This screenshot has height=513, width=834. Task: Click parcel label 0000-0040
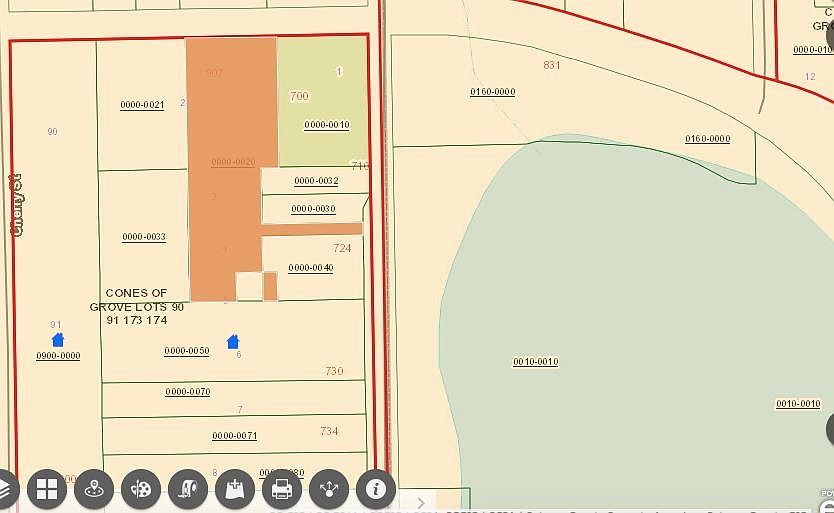point(311,268)
